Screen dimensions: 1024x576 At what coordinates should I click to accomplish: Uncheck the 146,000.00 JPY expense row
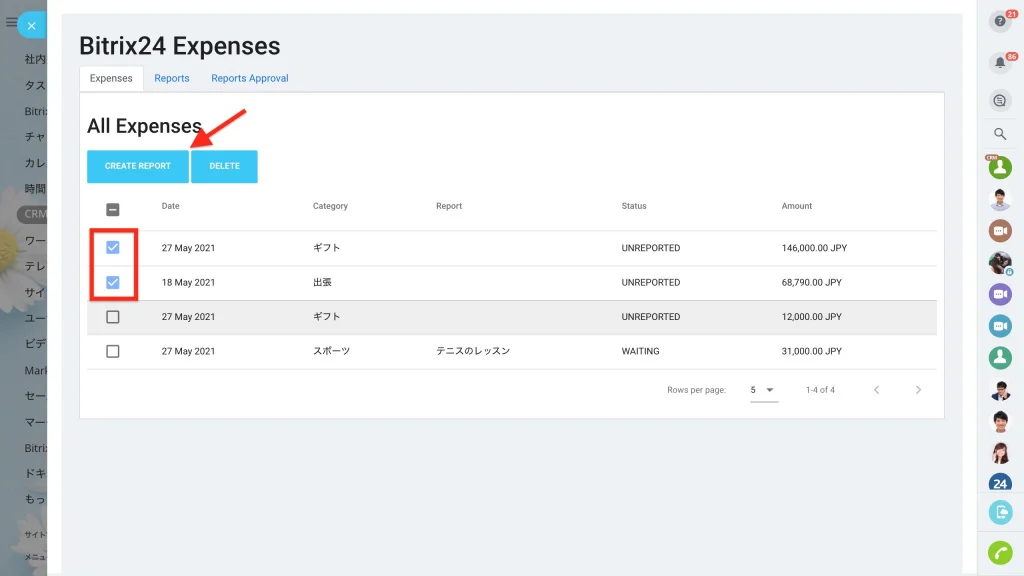112,248
